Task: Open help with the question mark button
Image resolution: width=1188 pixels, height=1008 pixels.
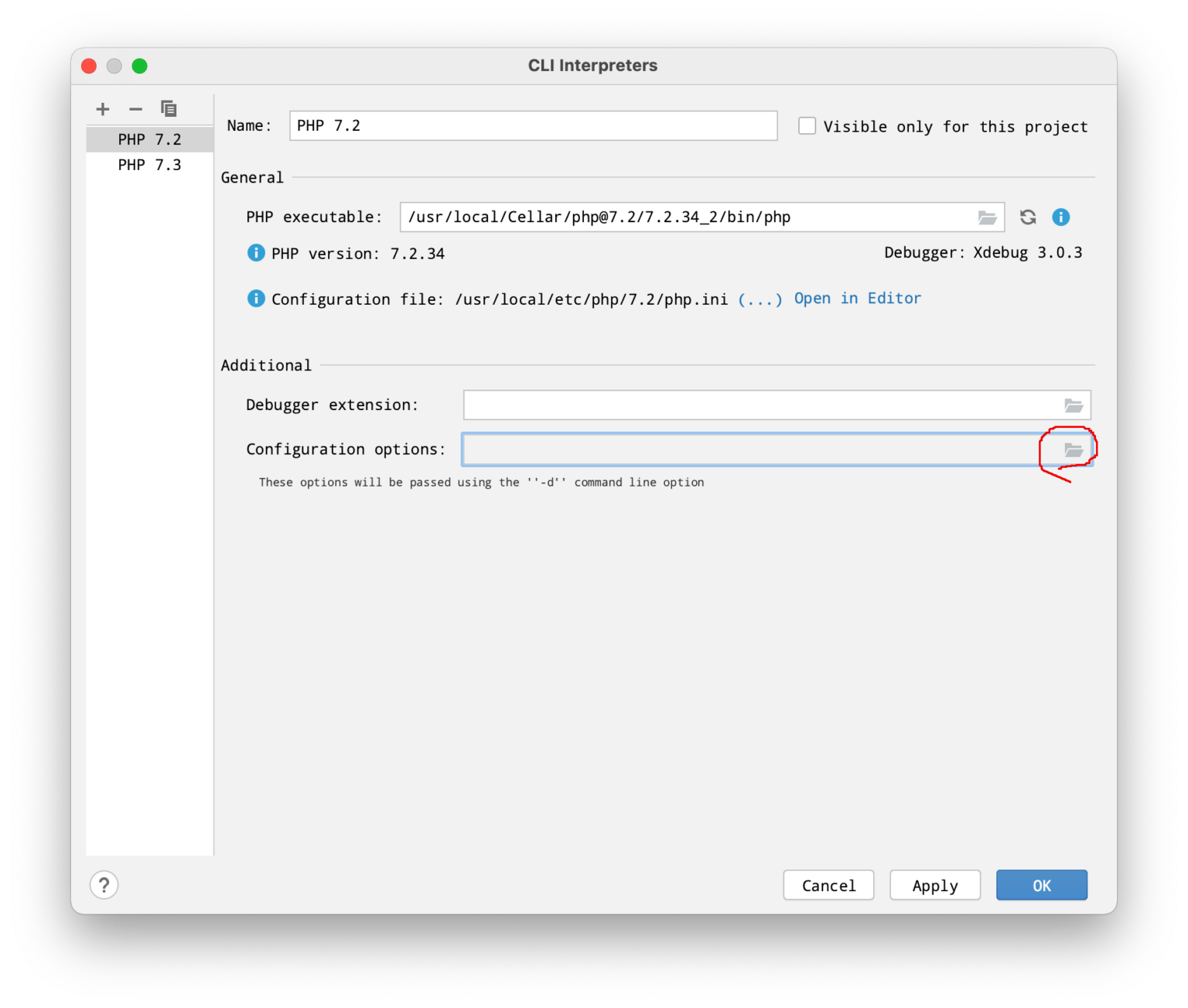Action: [x=104, y=885]
